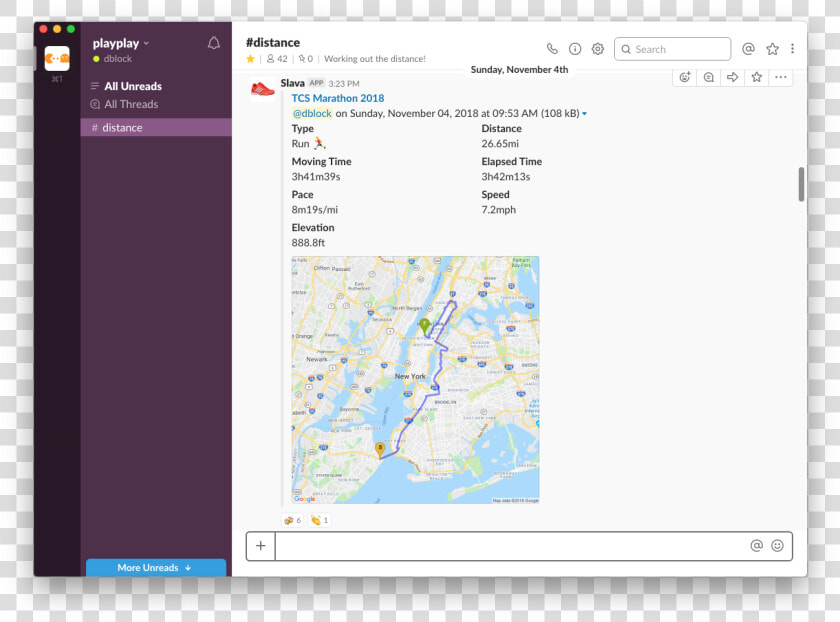The height and width of the screenshot is (622, 840).
Task: Open All Threads view
Action: coord(131,104)
